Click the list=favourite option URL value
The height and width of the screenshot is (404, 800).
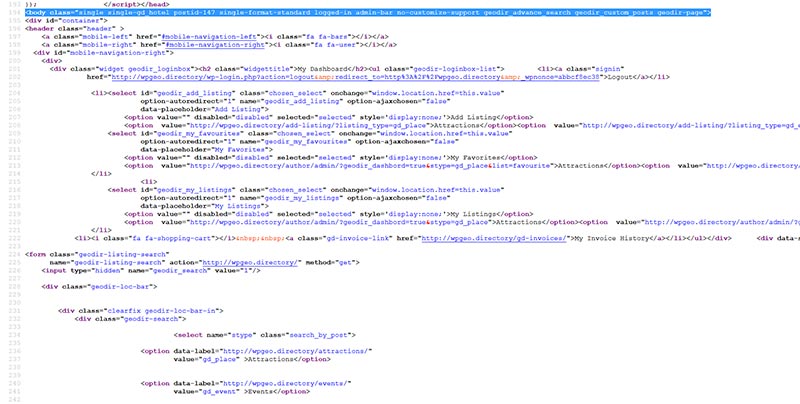click(372, 166)
